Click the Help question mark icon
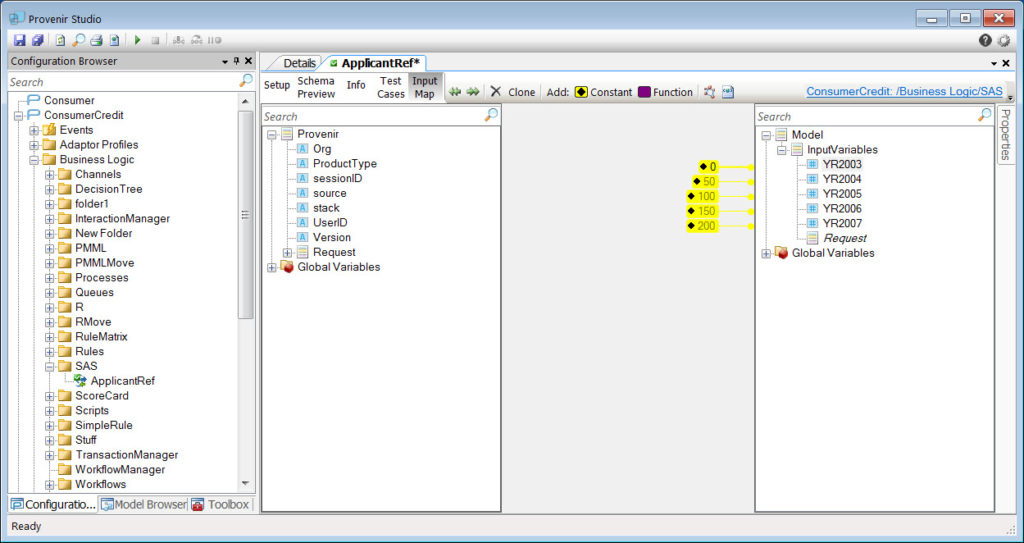The image size is (1024, 543). 985,41
